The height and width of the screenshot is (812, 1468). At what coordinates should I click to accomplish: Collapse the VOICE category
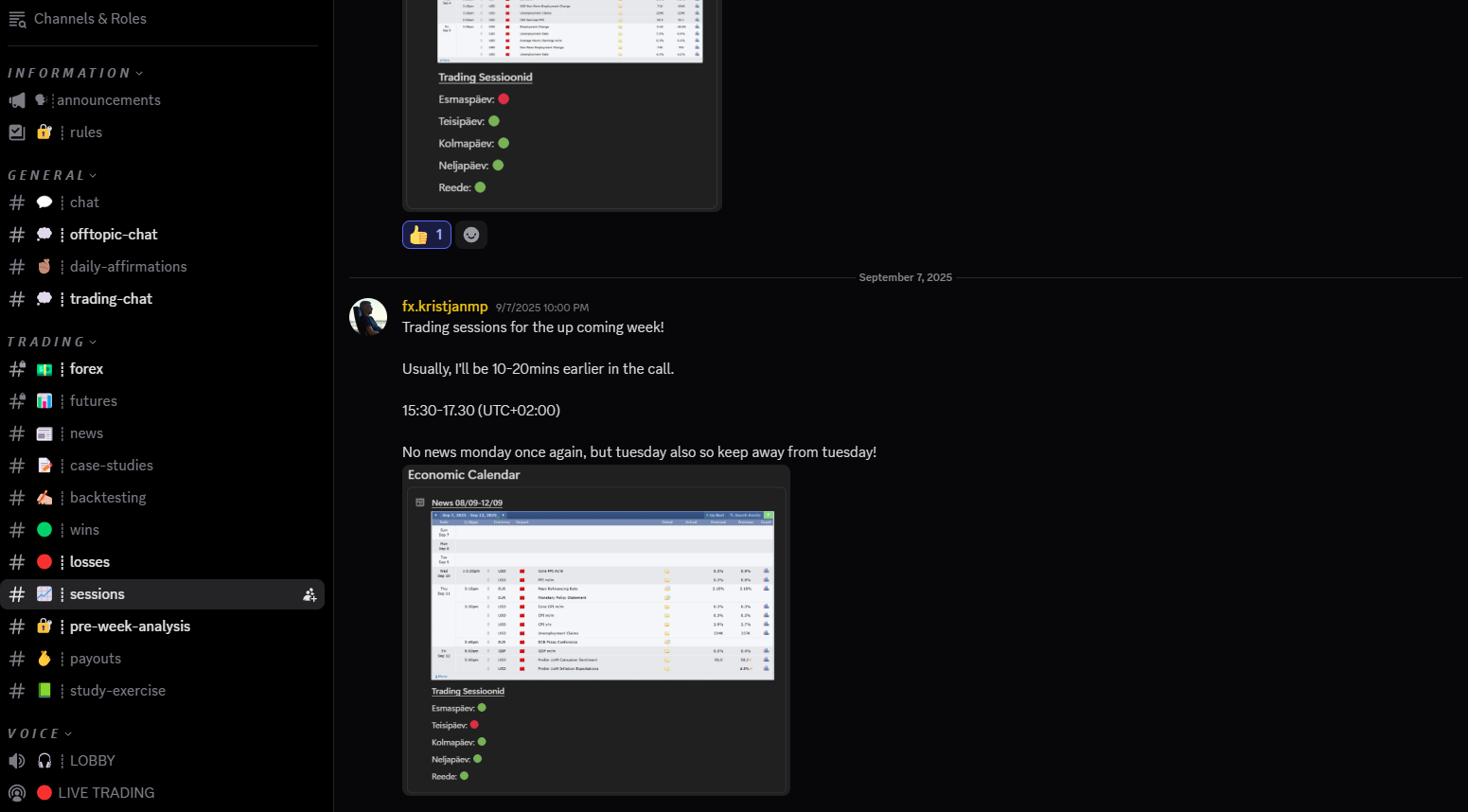pos(40,733)
